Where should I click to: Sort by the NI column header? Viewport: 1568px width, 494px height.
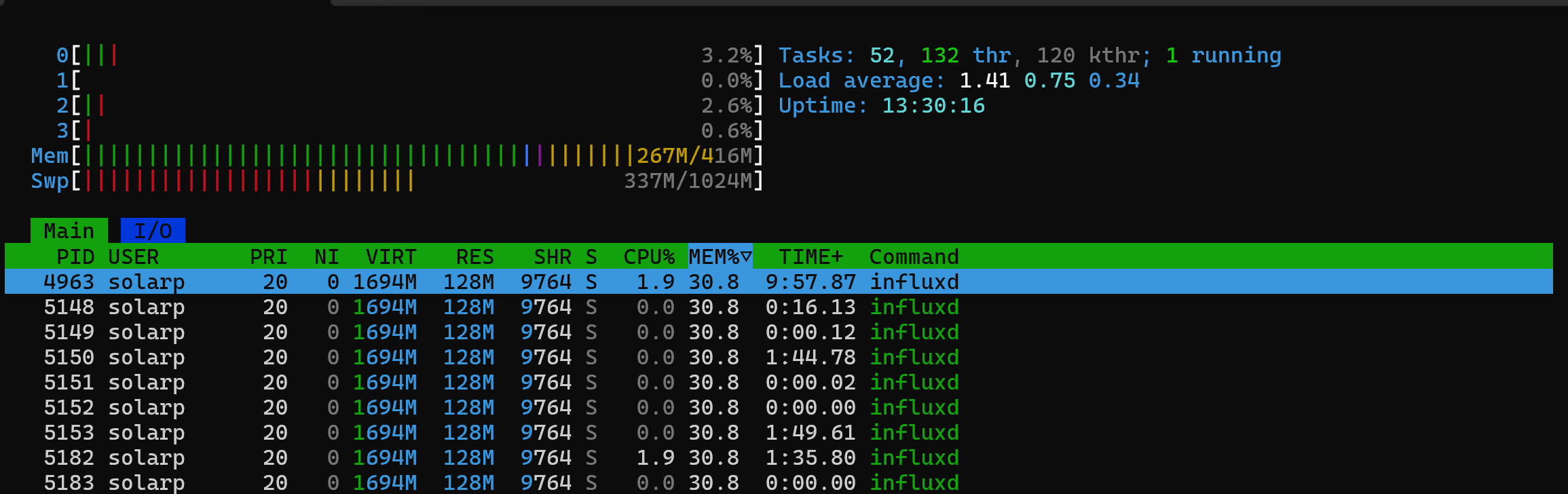click(326, 256)
